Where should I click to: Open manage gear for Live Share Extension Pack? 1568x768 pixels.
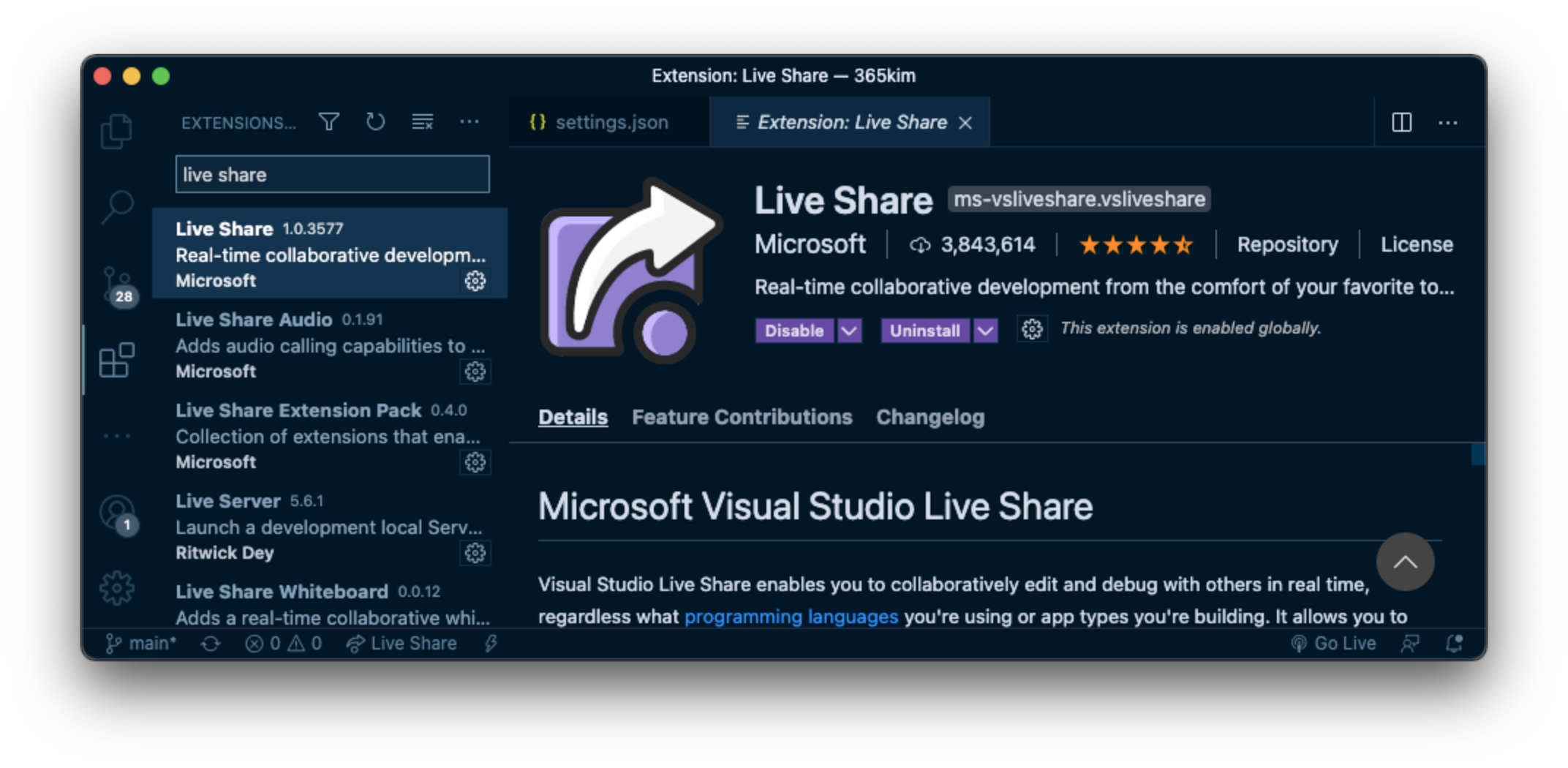(475, 462)
